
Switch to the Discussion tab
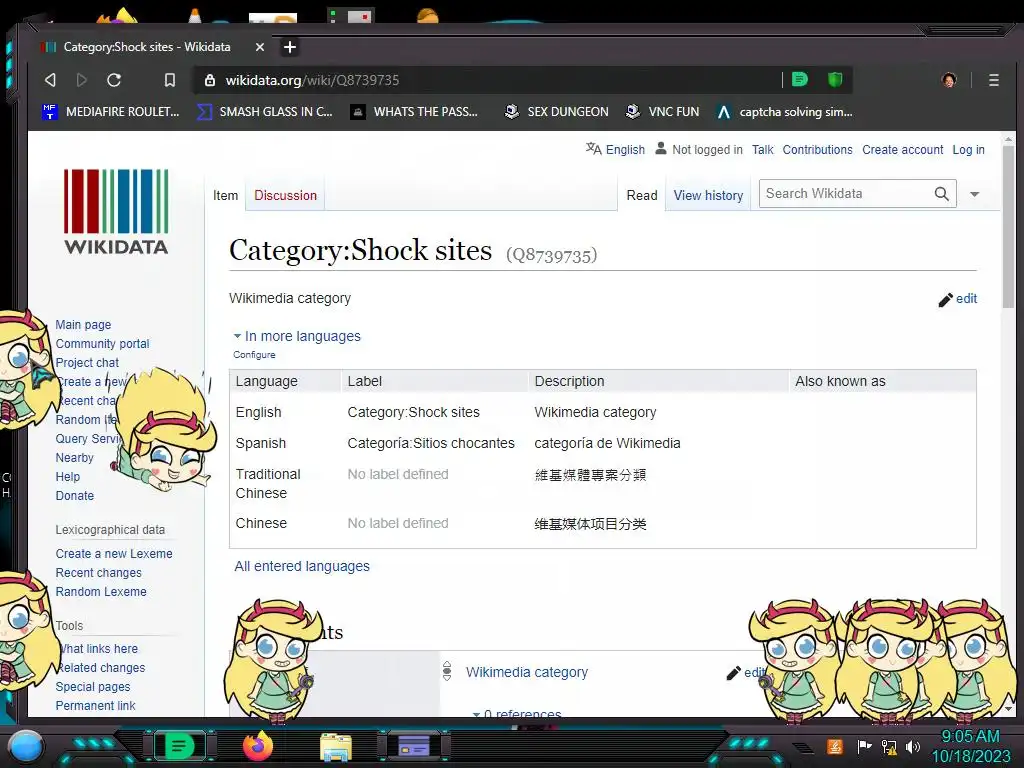tap(285, 195)
